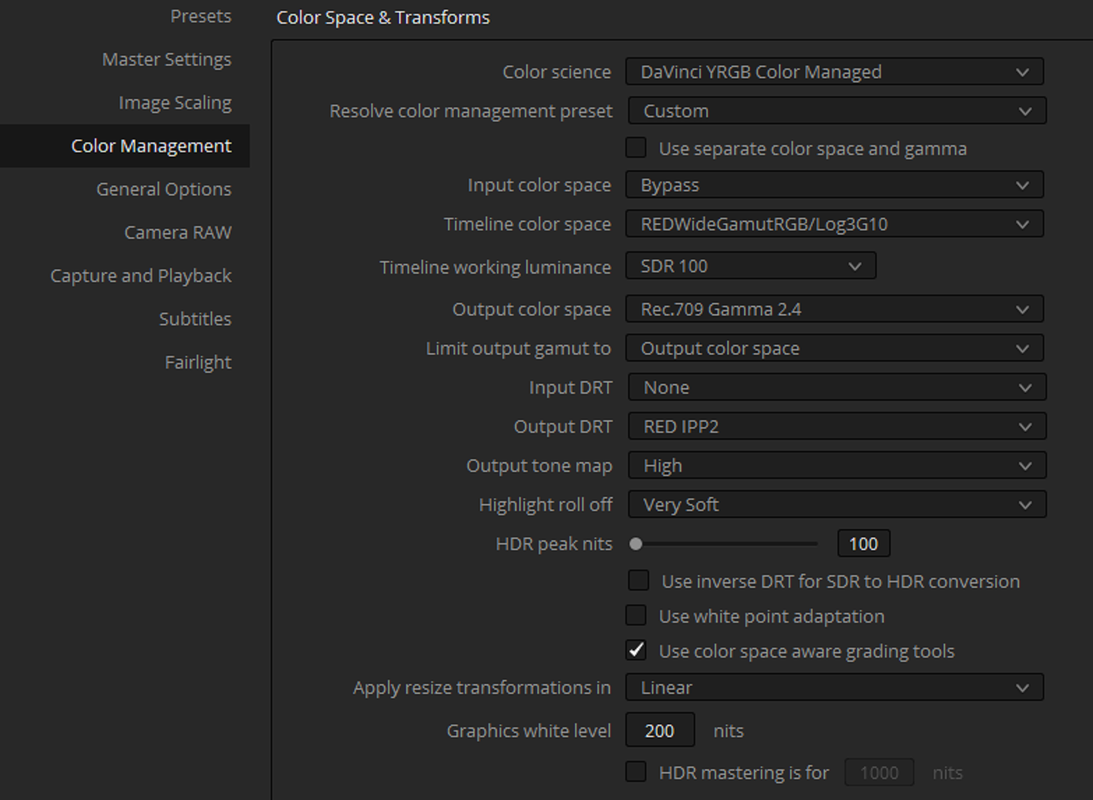Viewport: 1093px width, 800px height.
Task: Switch to Image Scaling settings
Action: [175, 102]
